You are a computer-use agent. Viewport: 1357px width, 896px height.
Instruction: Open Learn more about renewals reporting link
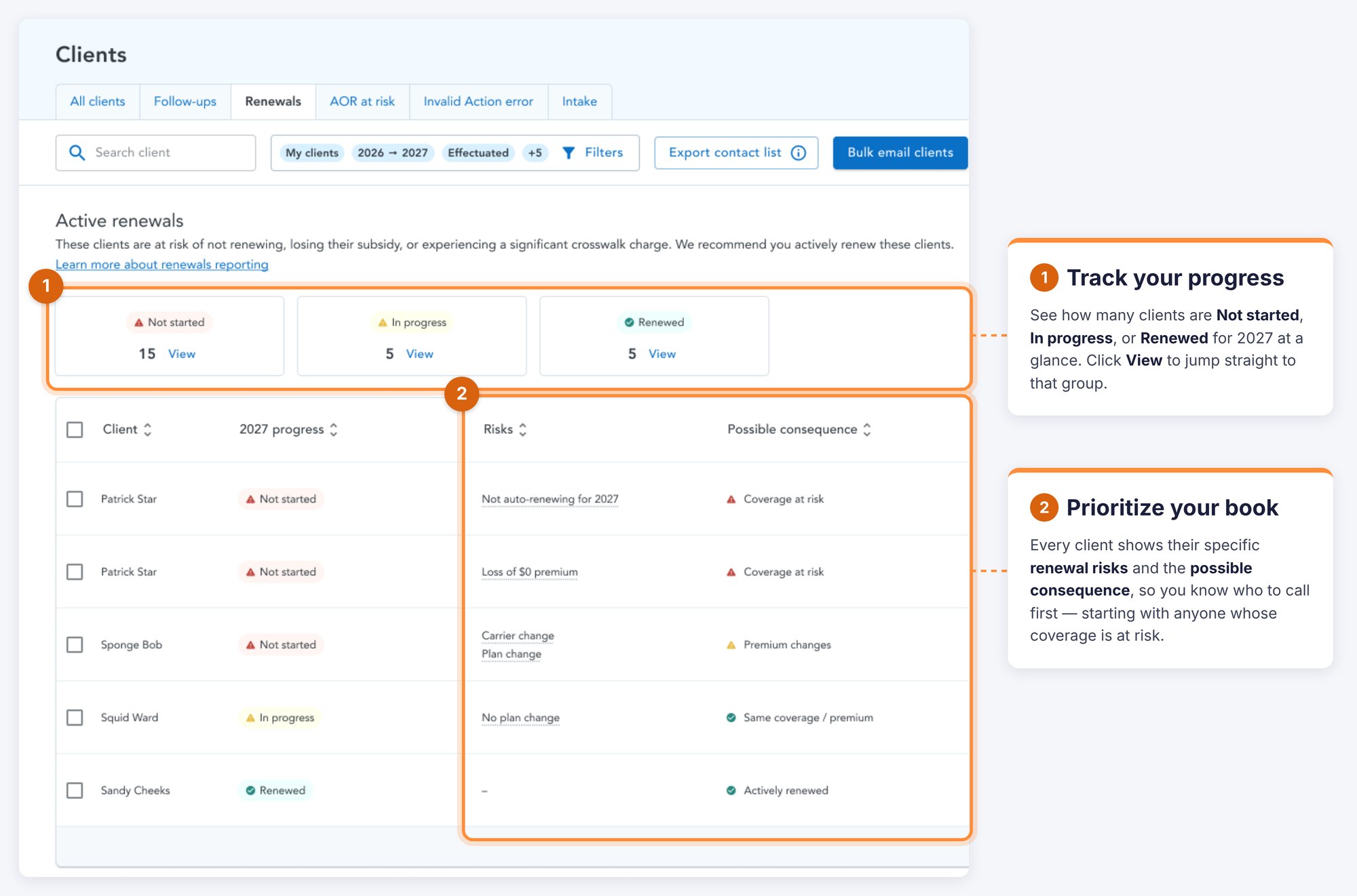162,265
